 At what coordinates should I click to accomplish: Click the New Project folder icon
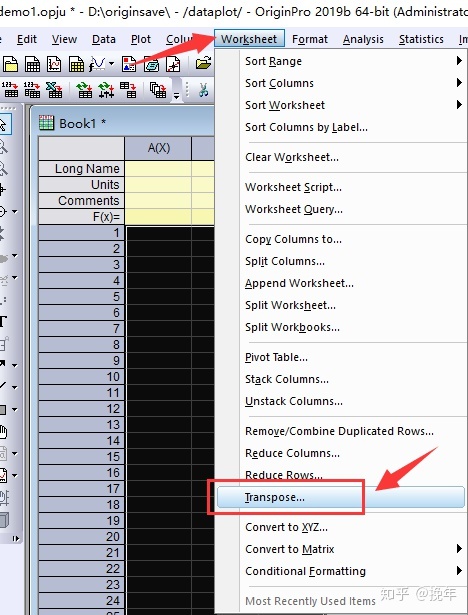pos(11,64)
